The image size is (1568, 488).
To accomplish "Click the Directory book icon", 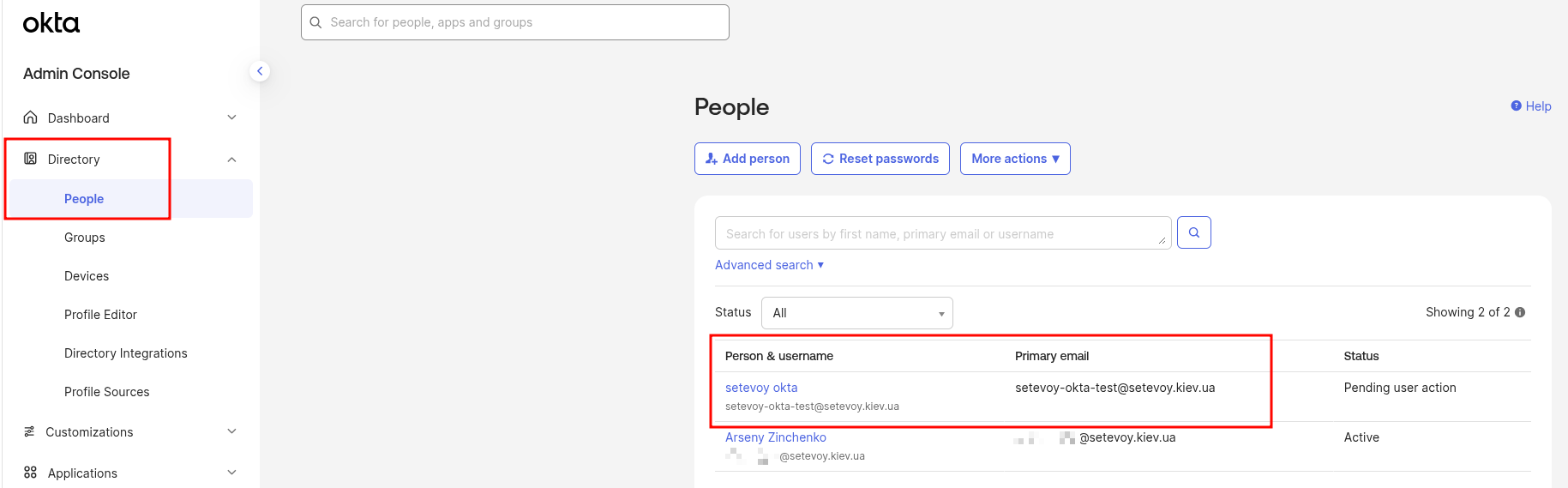I will 31,159.
